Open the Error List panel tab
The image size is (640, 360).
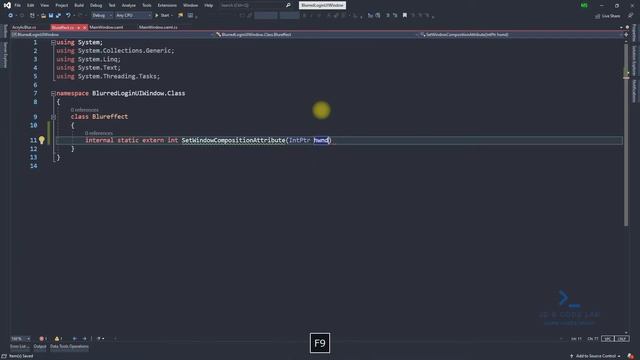(x=19, y=347)
